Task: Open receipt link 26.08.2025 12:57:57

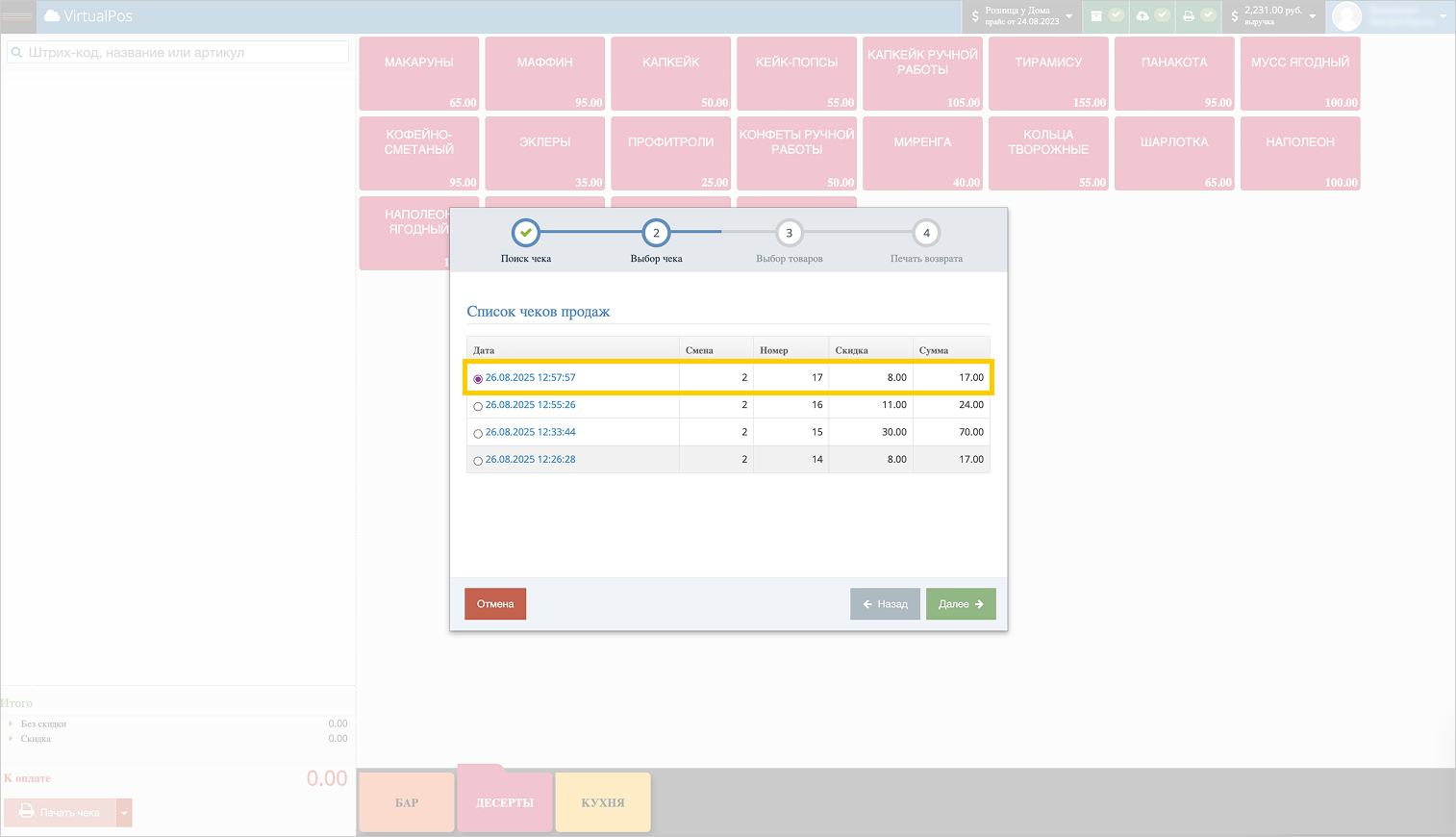Action: tap(530, 378)
